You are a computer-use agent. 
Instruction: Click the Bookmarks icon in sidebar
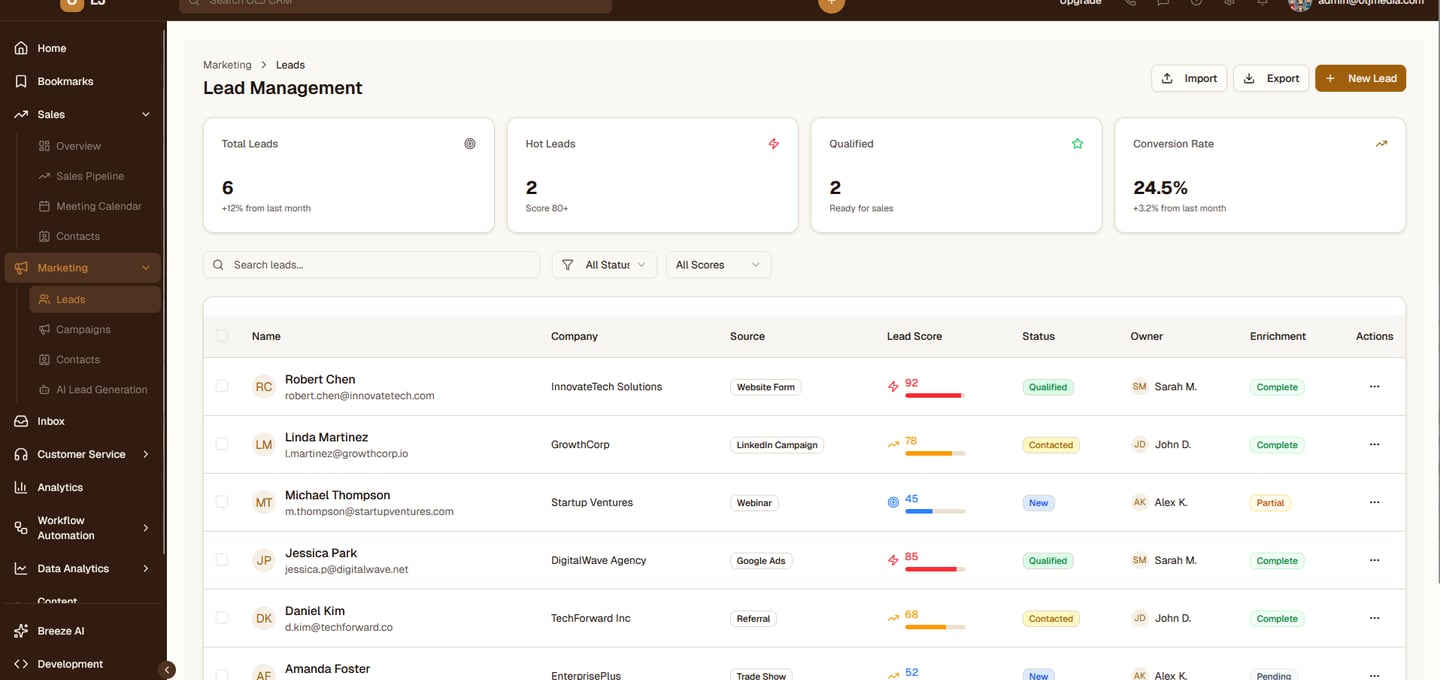21,81
